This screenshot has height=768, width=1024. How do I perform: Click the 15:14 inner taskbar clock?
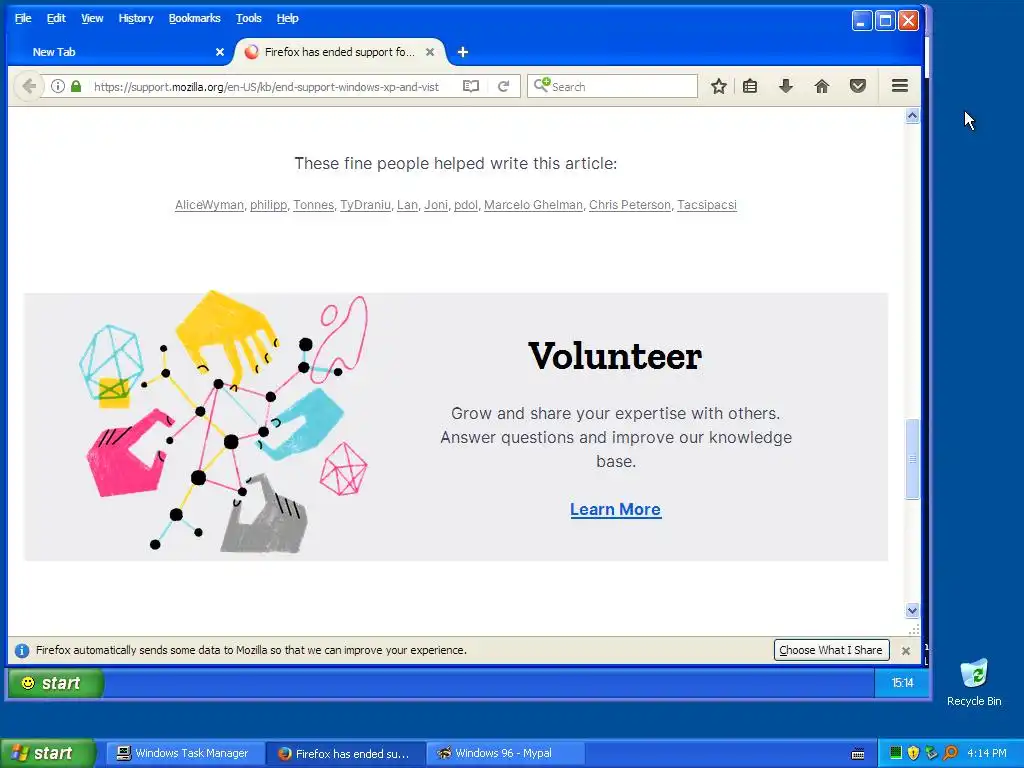(903, 683)
